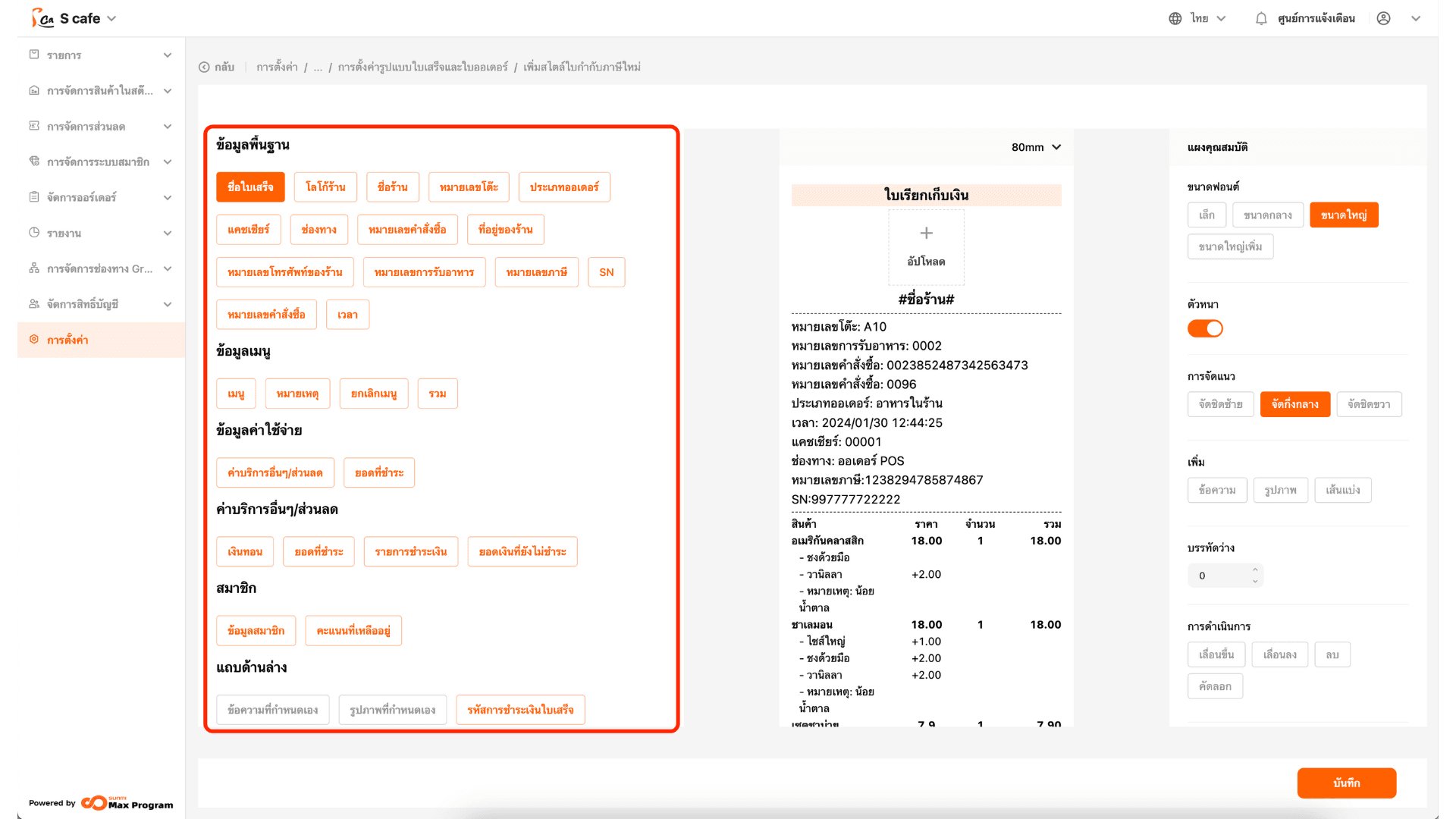Image resolution: width=1456 pixels, height=819 pixels.
Task: Click the notification bell icon
Action: coord(1260,18)
